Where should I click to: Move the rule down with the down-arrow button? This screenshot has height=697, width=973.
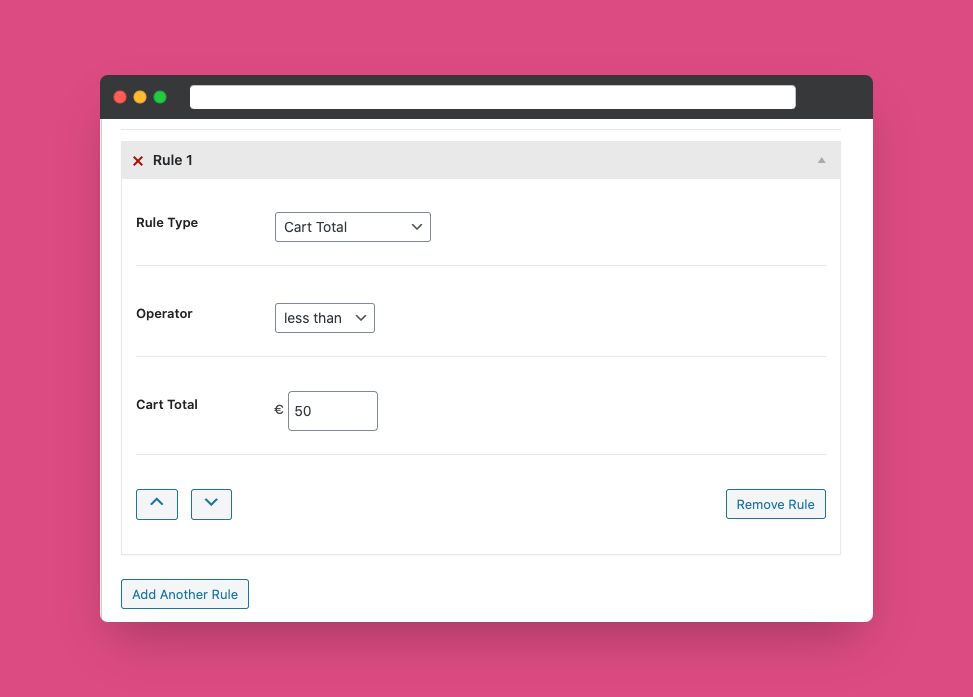pyautogui.click(x=211, y=504)
